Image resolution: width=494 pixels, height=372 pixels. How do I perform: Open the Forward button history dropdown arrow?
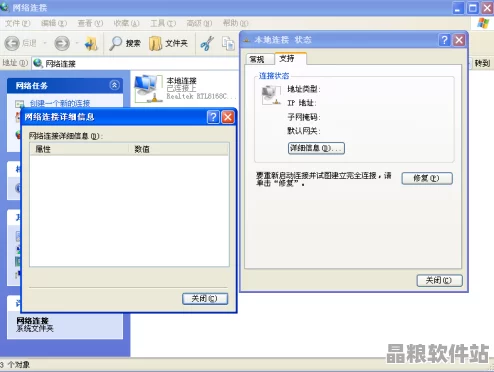[x=77, y=43]
